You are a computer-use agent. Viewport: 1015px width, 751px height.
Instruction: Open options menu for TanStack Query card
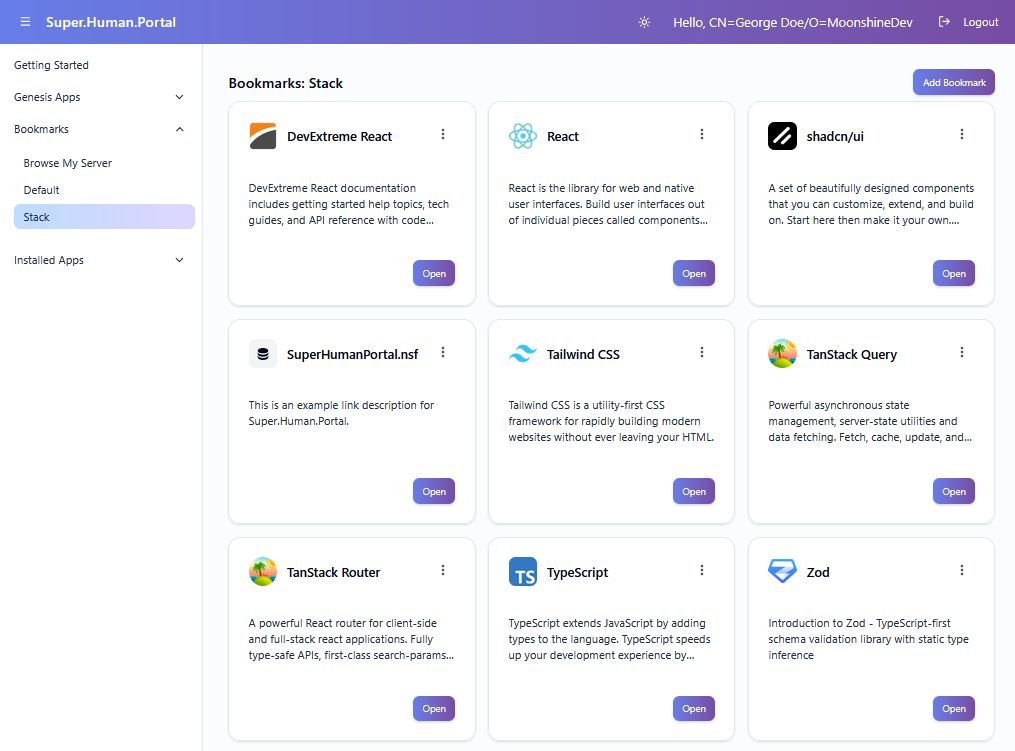pos(962,352)
